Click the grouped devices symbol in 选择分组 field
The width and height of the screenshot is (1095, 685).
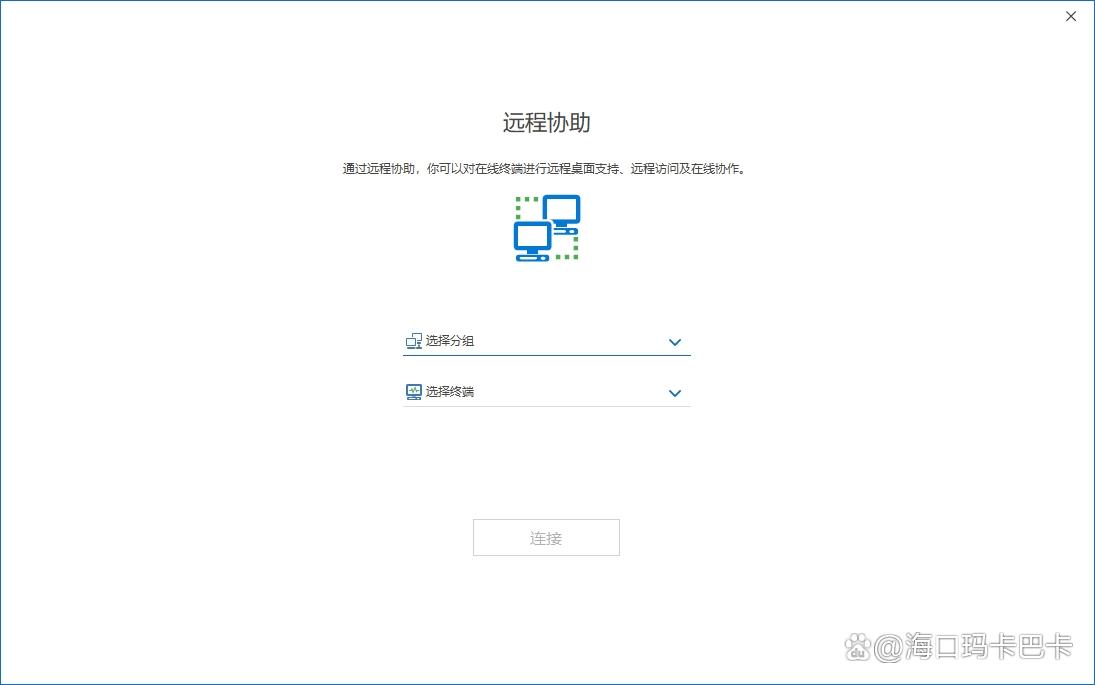[414, 340]
